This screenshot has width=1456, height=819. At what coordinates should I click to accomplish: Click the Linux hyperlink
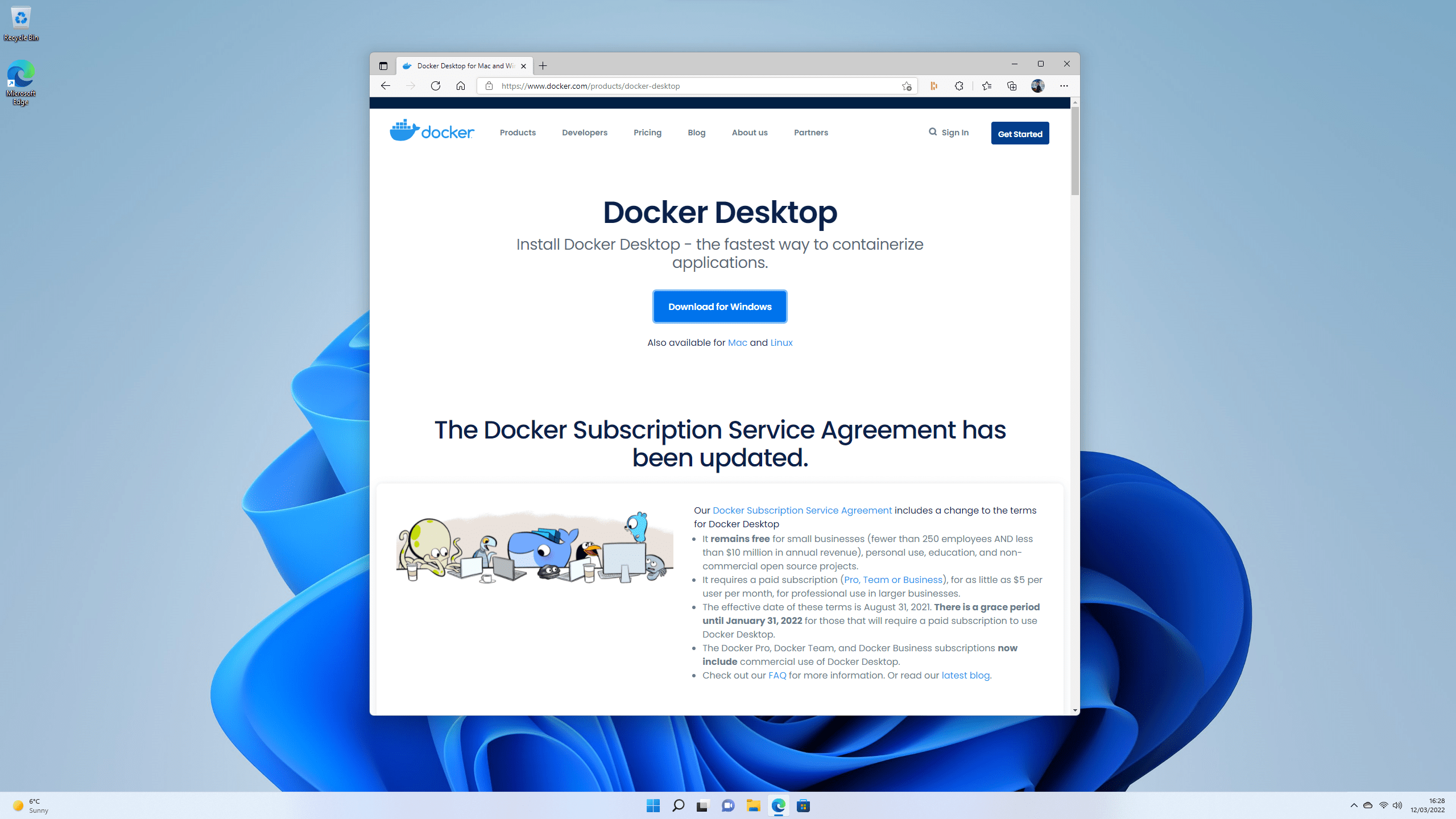(x=782, y=342)
